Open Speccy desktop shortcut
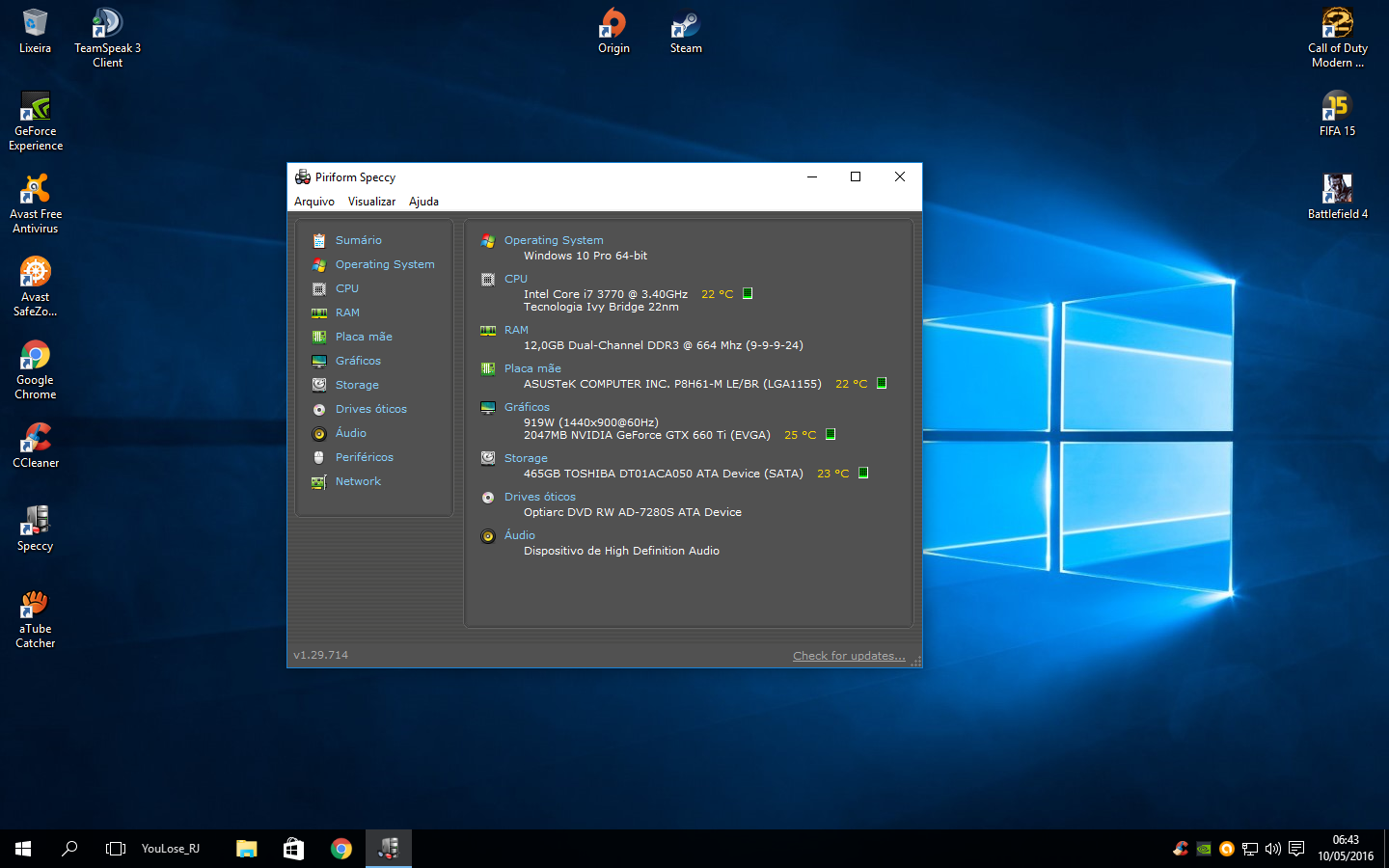 36,529
